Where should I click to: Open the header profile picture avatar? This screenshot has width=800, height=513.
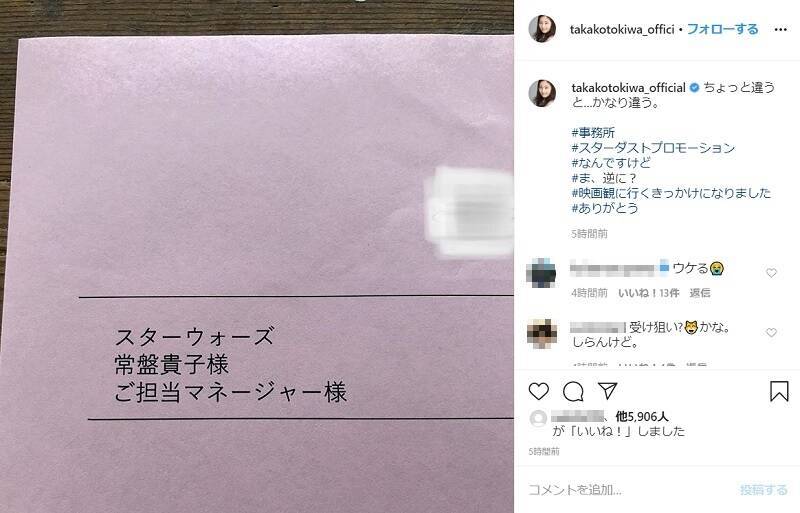[x=542, y=29]
